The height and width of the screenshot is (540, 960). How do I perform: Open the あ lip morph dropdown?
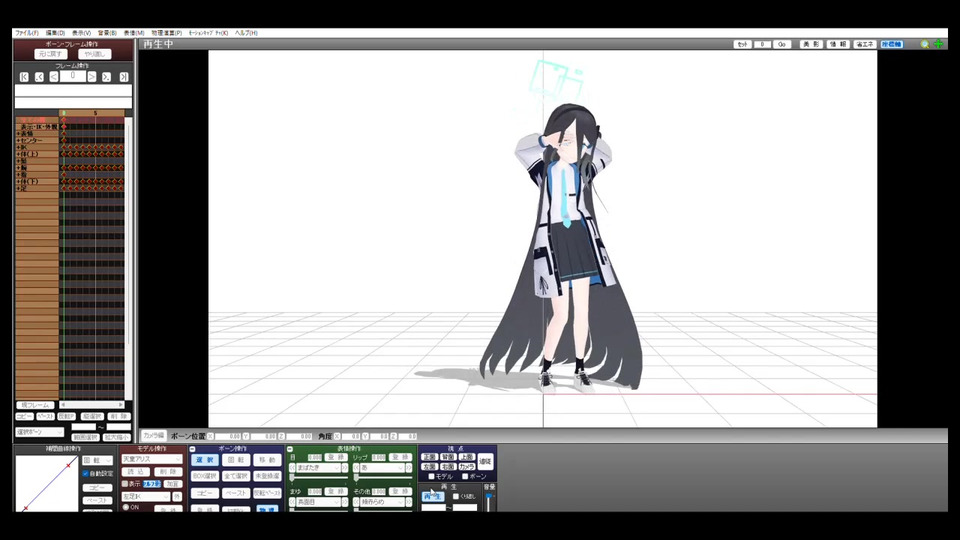point(382,468)
